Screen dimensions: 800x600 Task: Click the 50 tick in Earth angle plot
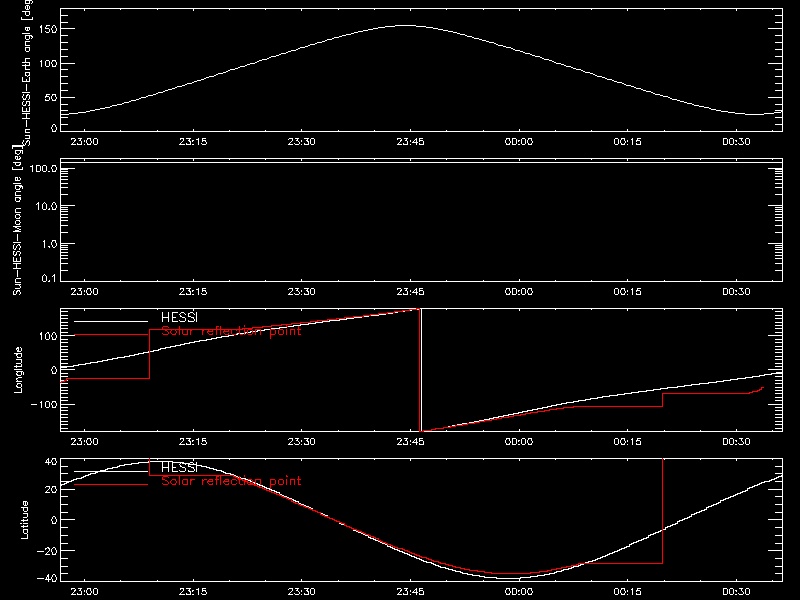click(51, 97)
